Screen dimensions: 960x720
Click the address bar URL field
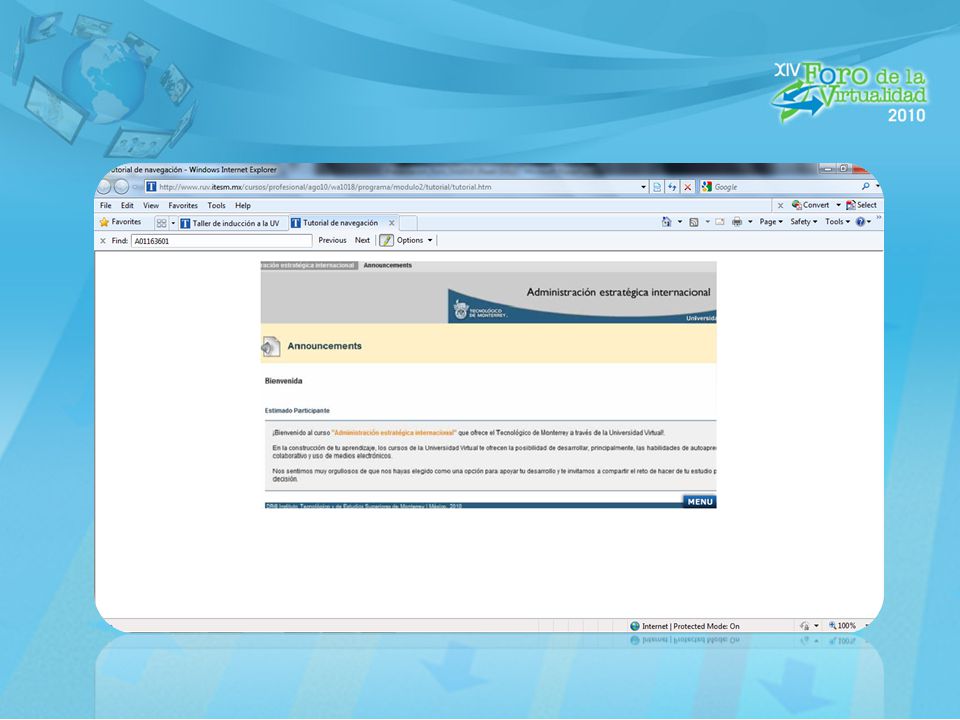[392, 187]
